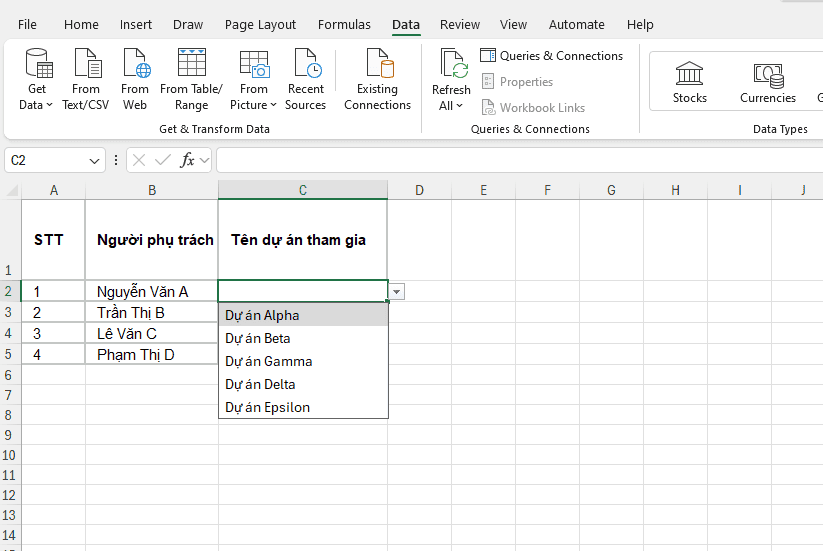Viewport: 823px width, 551px height.
Task: Open the Help tab
Action: click(640, 25)
